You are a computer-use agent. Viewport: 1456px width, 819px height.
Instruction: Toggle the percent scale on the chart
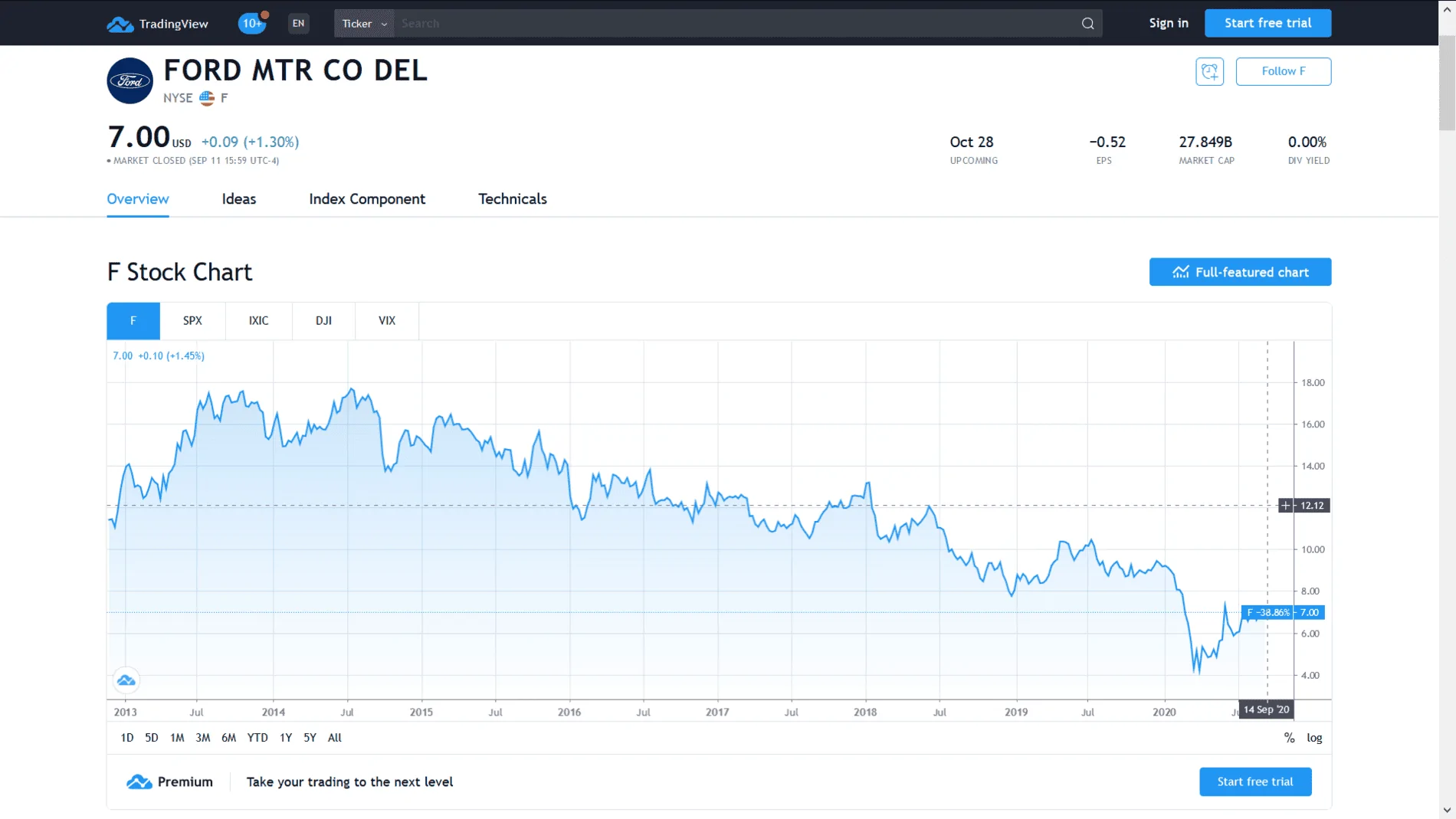pos(1289,738)
